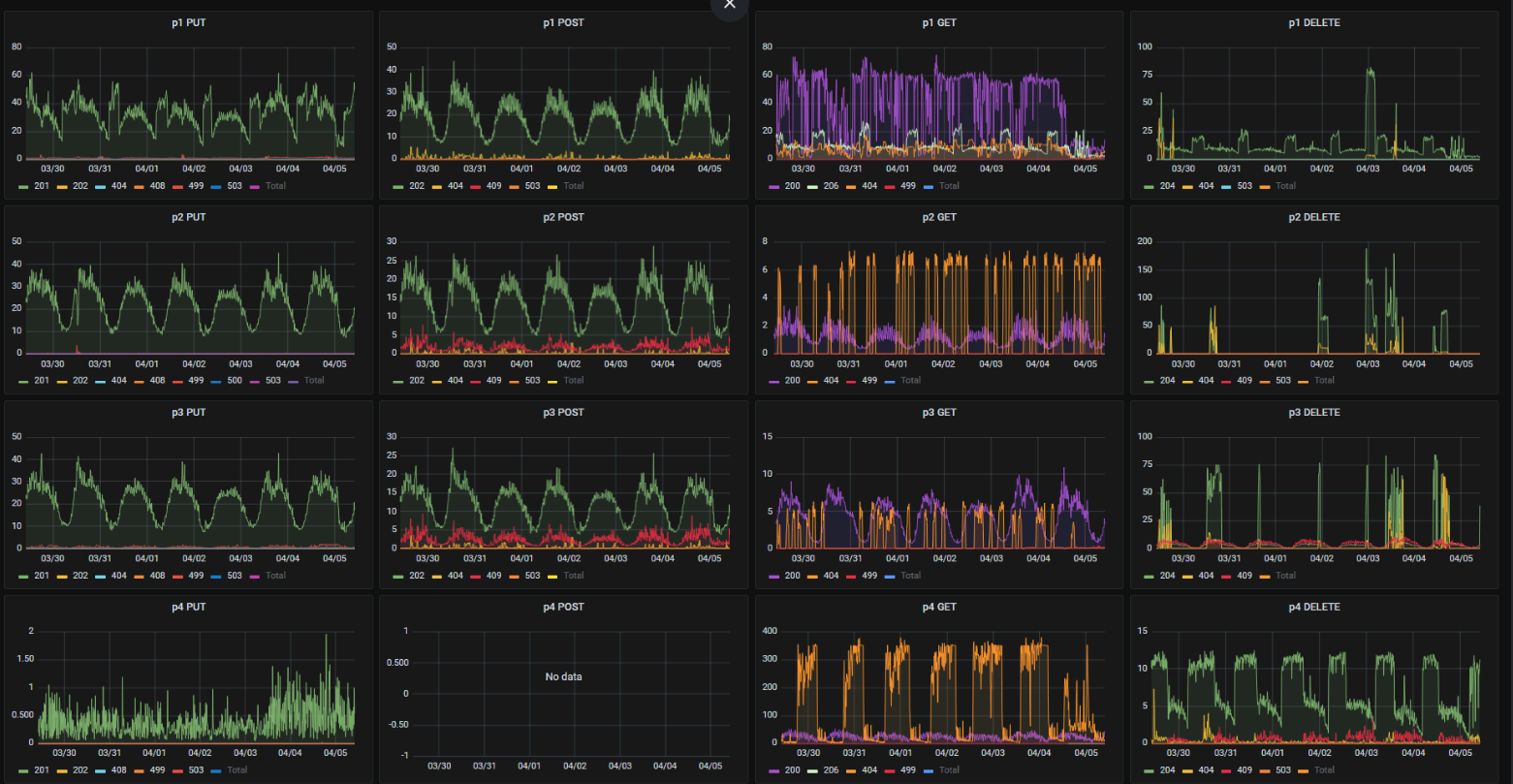The width and height of the screenshot is (1513, 784).
Task: Open the p2 GET panel title menu
Action: point(939,217)
